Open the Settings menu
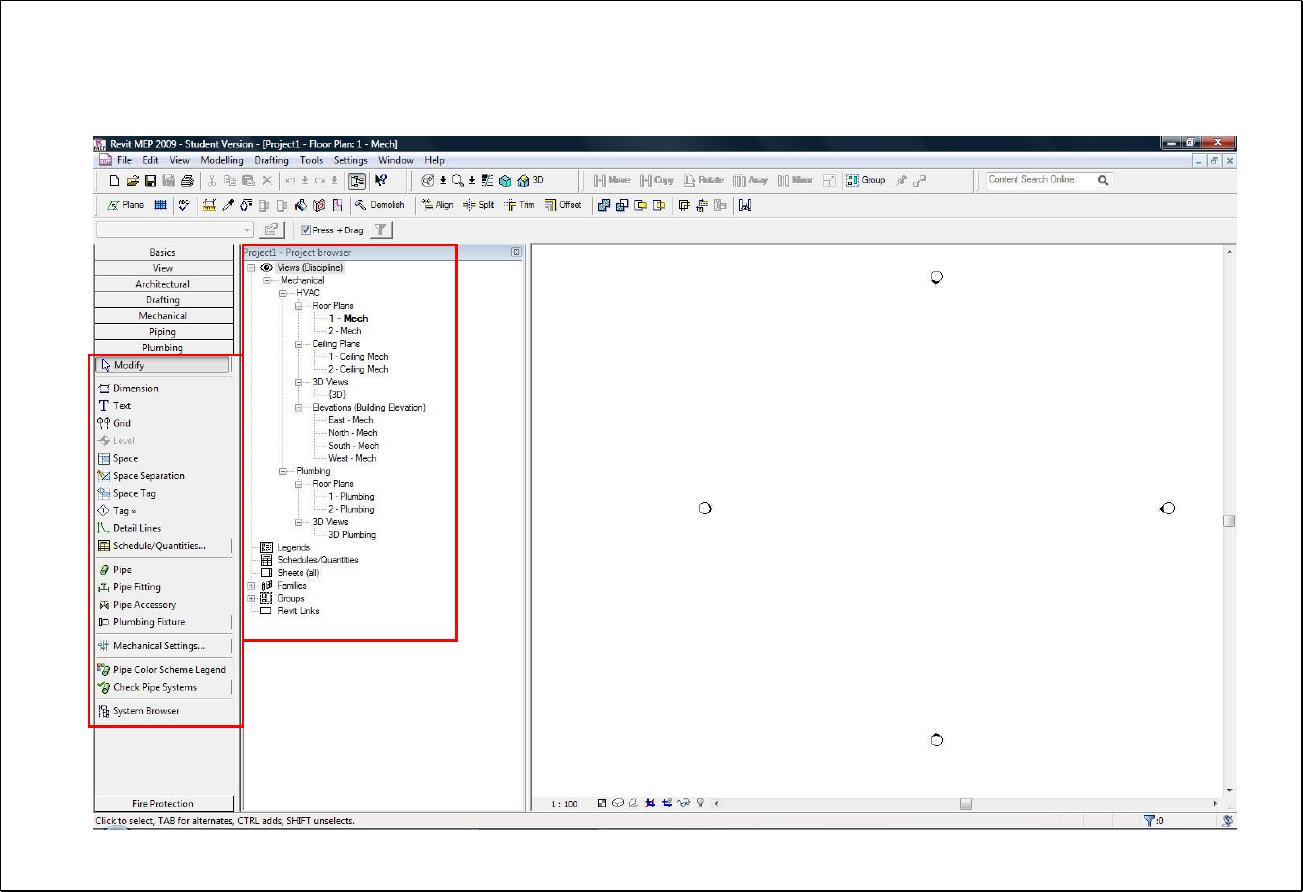 click(350, 160)
